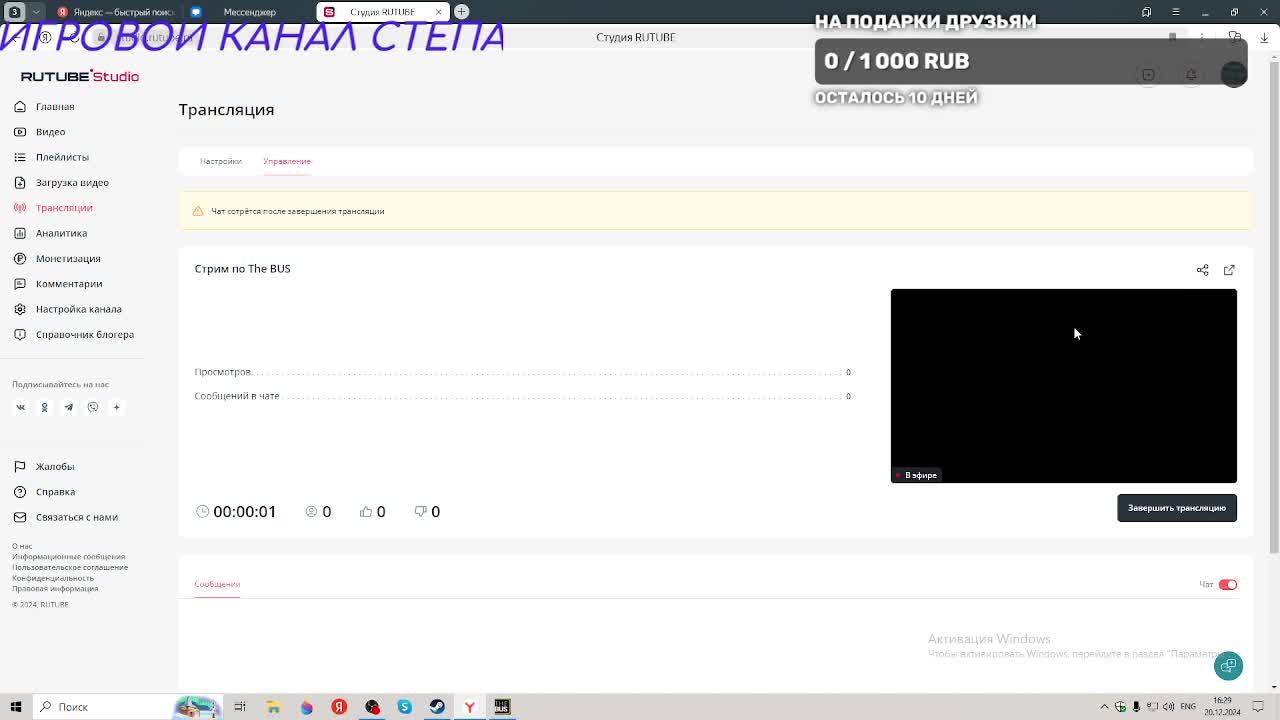The width and height of the screenshot is (1280, 720).
Task: Click the viewers count icon
Action: click(312, 511)
